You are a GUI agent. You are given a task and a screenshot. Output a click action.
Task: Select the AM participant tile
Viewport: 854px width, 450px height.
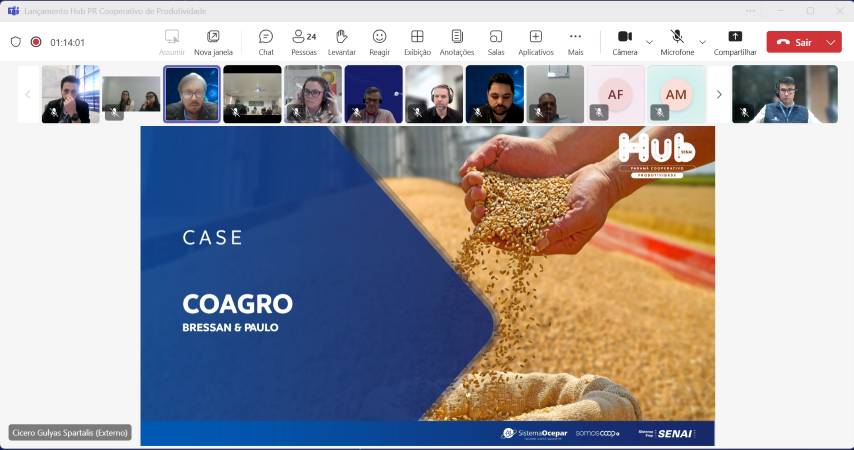676,94
